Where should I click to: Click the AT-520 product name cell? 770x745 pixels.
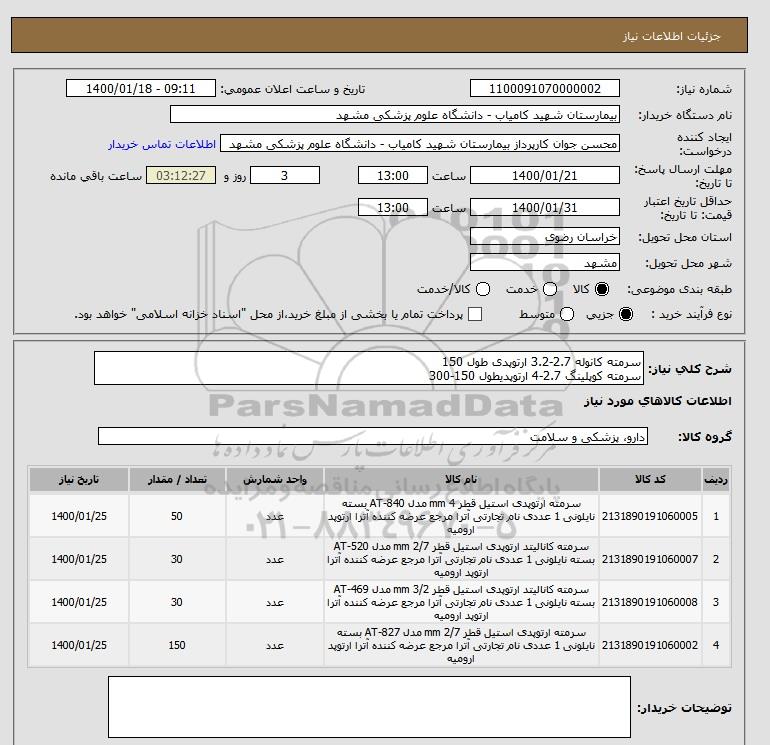pos(461,559)
